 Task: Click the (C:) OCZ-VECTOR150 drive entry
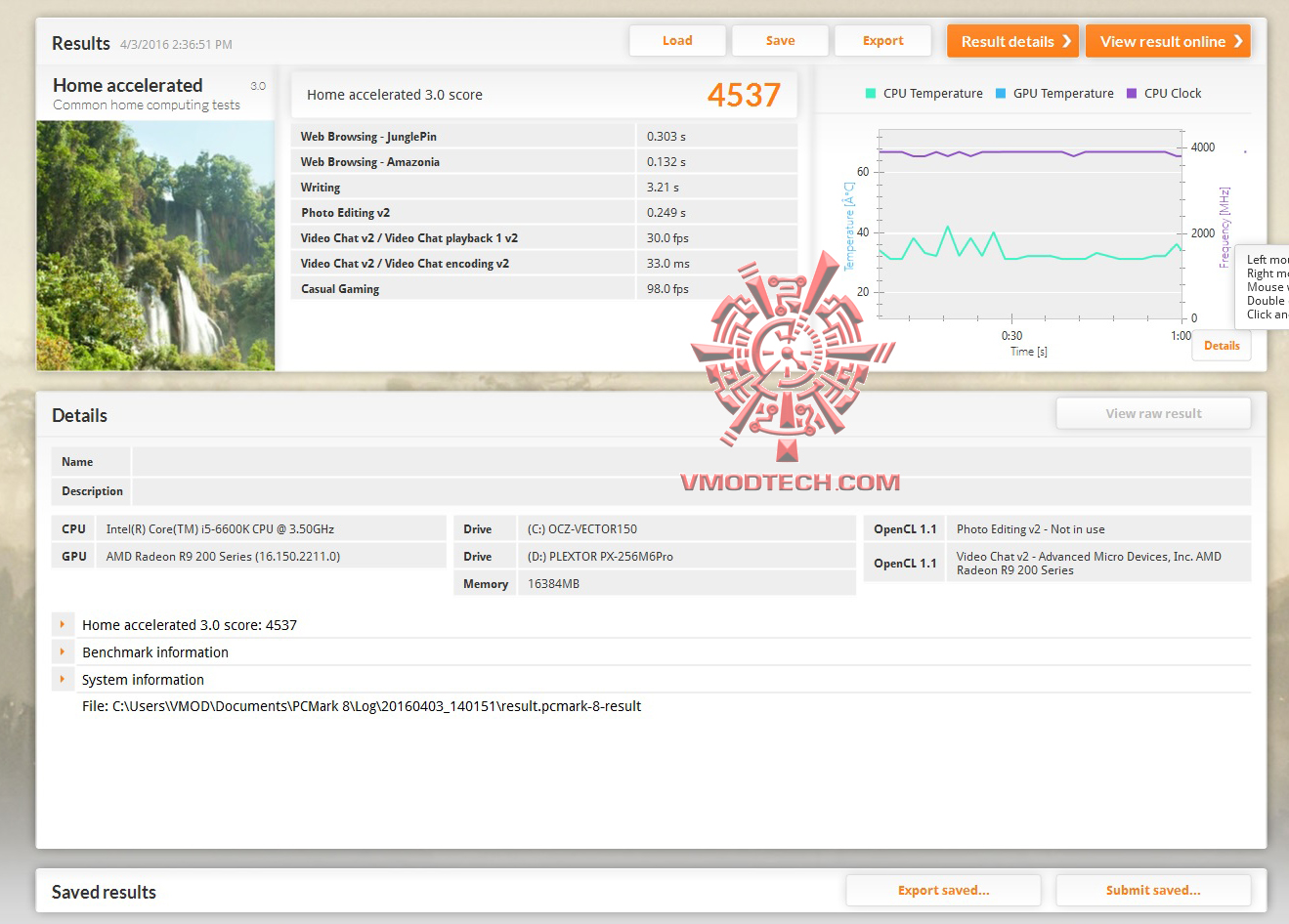coord(582,529)
